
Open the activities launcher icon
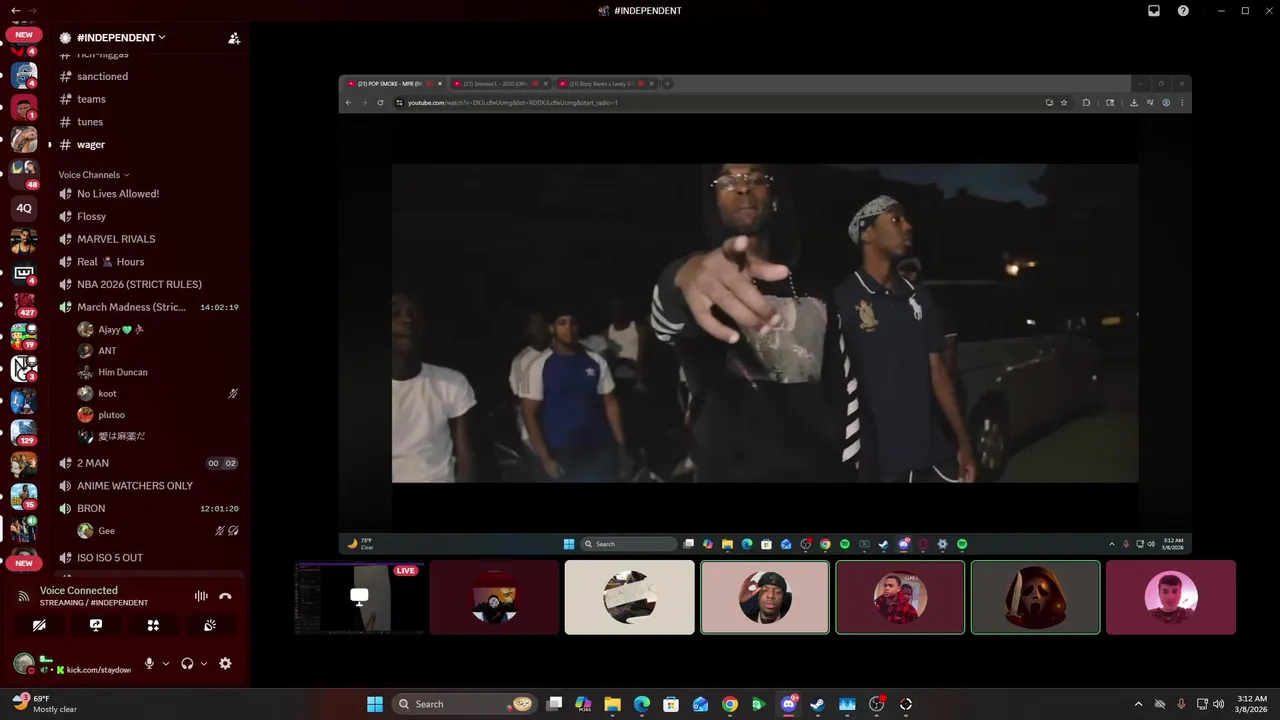point(153,625)
